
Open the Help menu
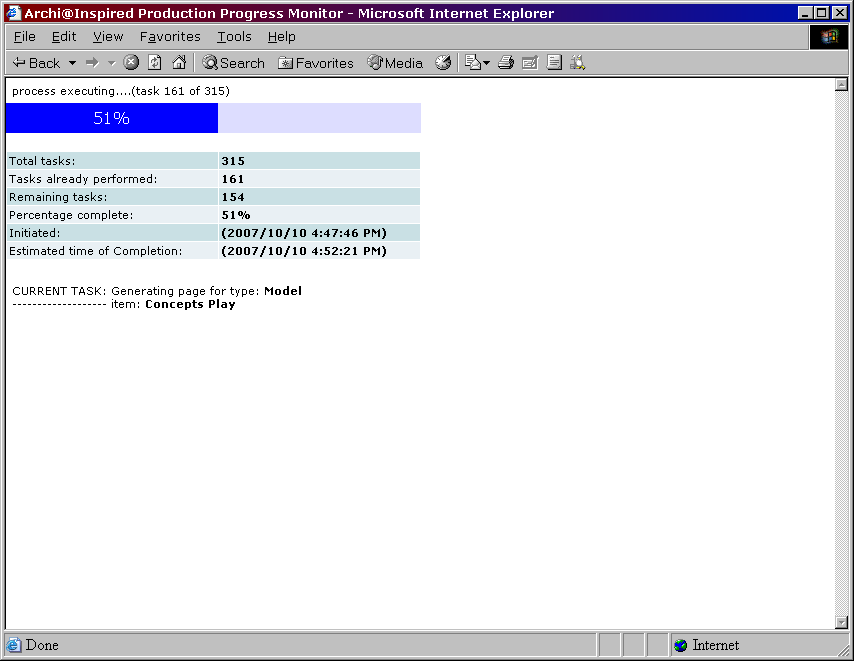pos(281,37)
